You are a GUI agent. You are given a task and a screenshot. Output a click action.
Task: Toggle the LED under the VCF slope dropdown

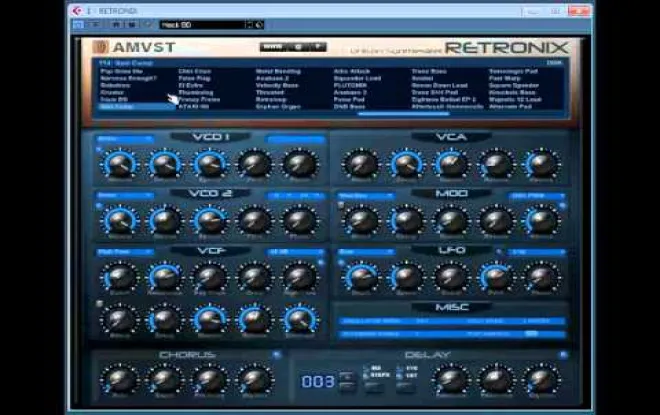coord(321,263)
